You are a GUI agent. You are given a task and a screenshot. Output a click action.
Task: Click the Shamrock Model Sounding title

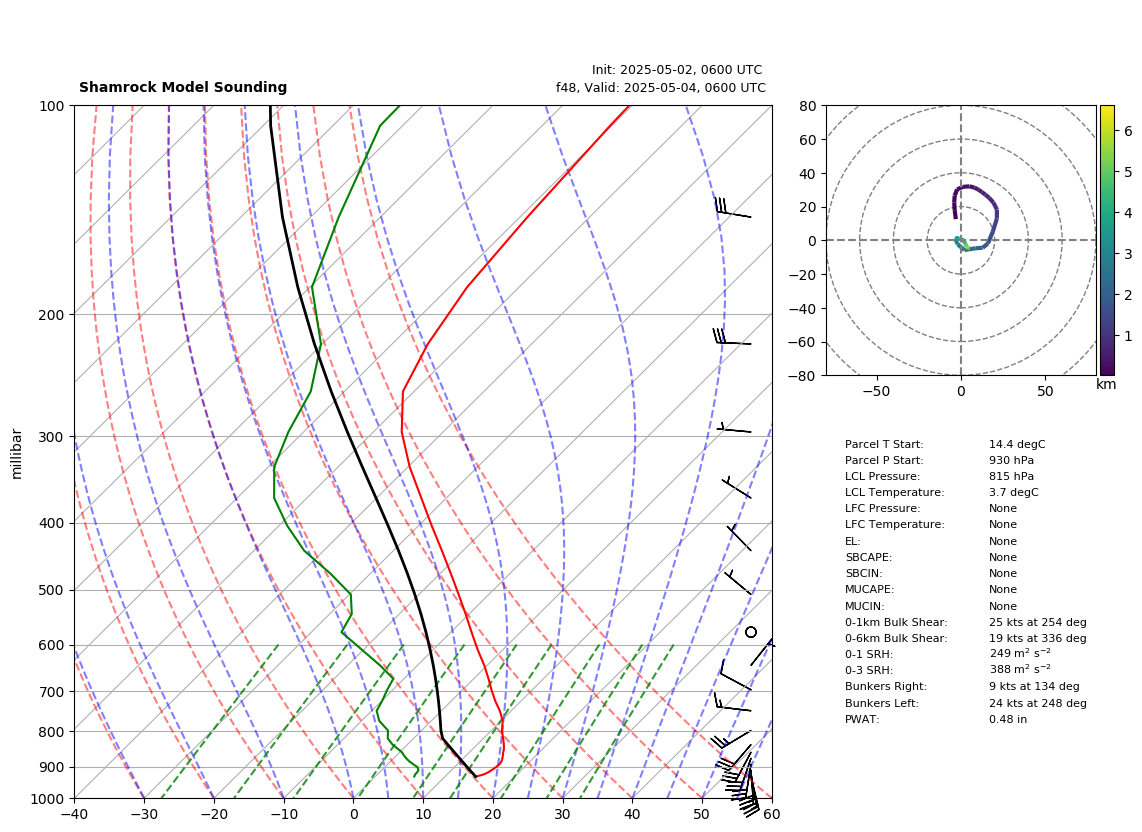pyautogui.click(x=183, y=87)
